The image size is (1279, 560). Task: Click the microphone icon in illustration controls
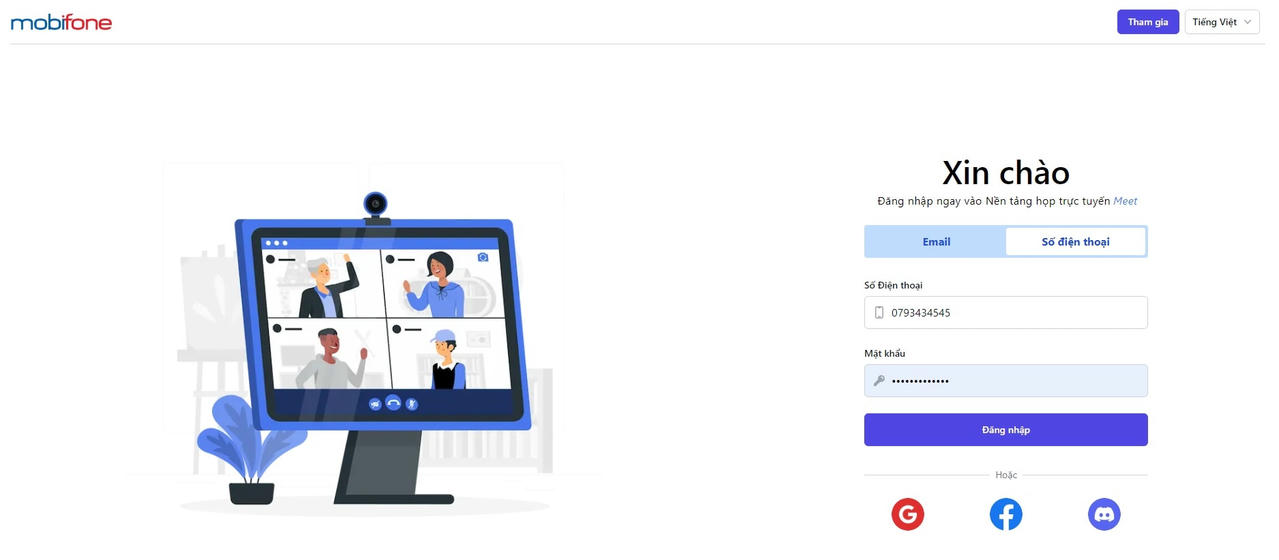(411, 404)
